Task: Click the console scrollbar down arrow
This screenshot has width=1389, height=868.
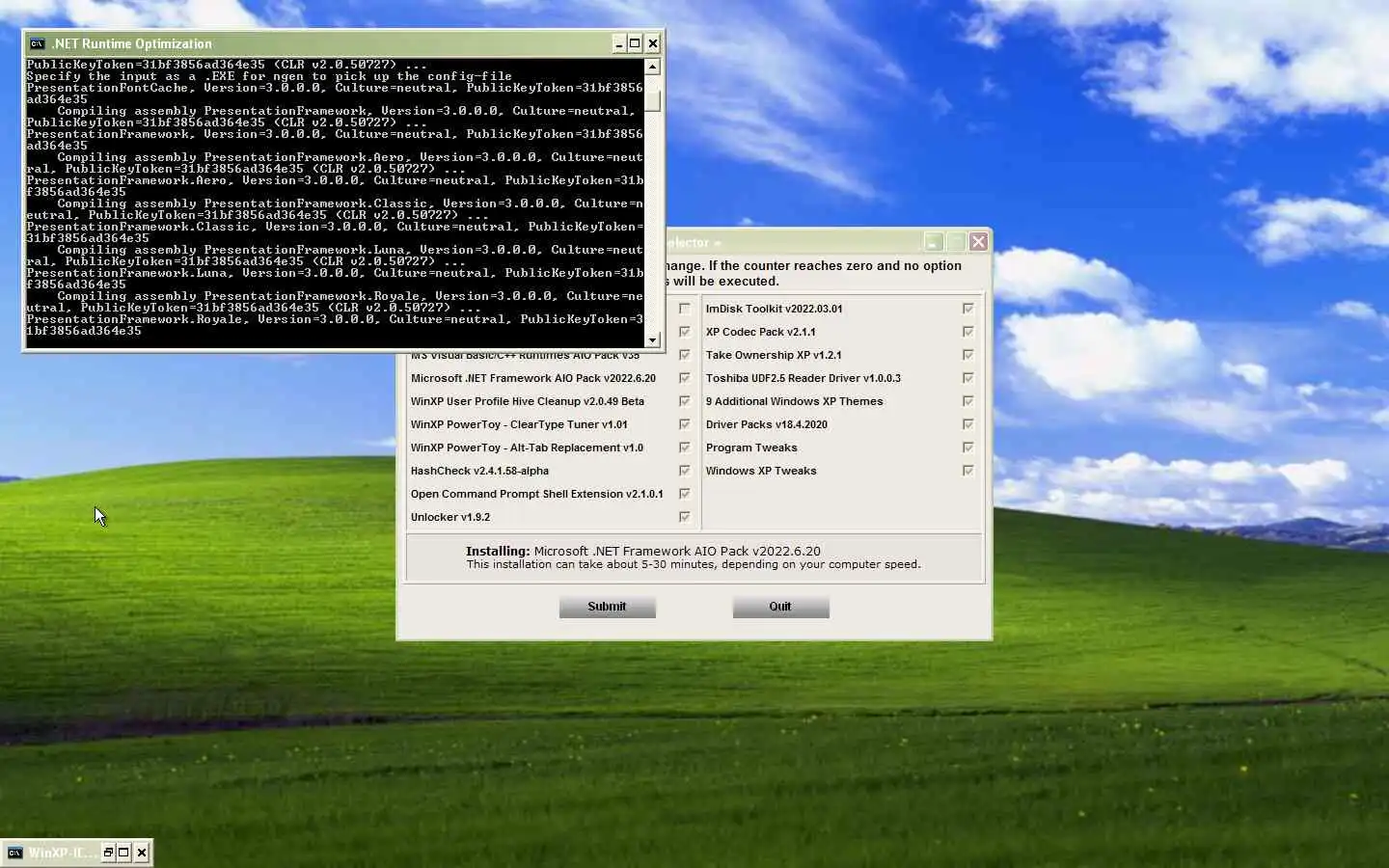Action: tap(653, 339)
